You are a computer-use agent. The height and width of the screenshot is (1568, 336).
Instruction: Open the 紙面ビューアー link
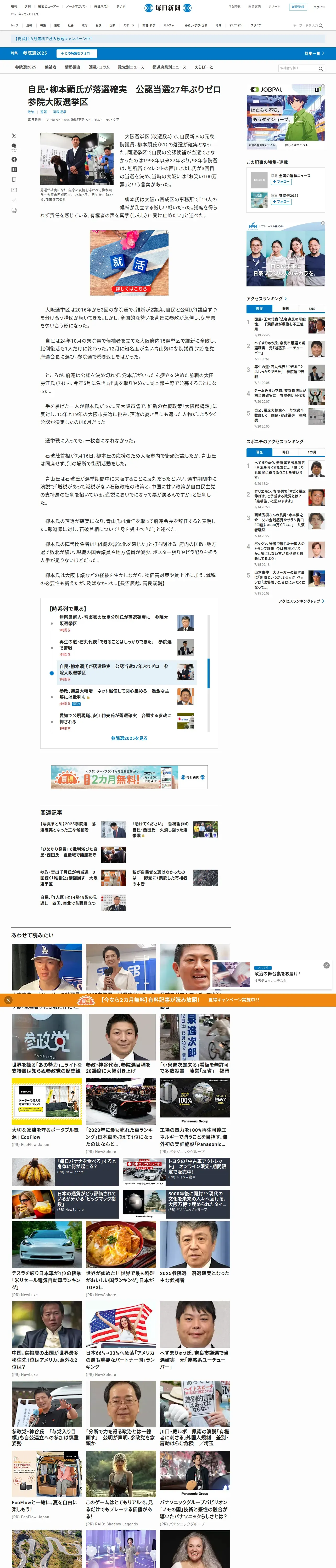49,7
